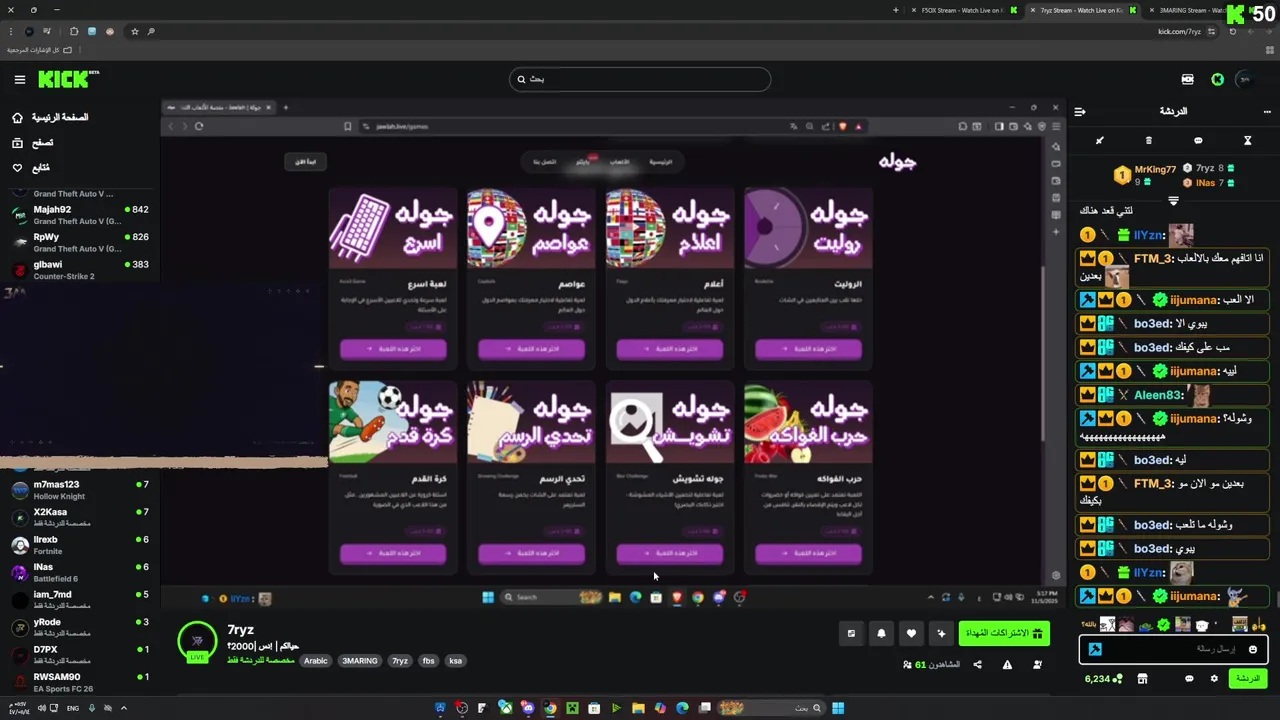Select game button under أعلام card
This screenshot has height=720, width=1280.
pos(670,349)
